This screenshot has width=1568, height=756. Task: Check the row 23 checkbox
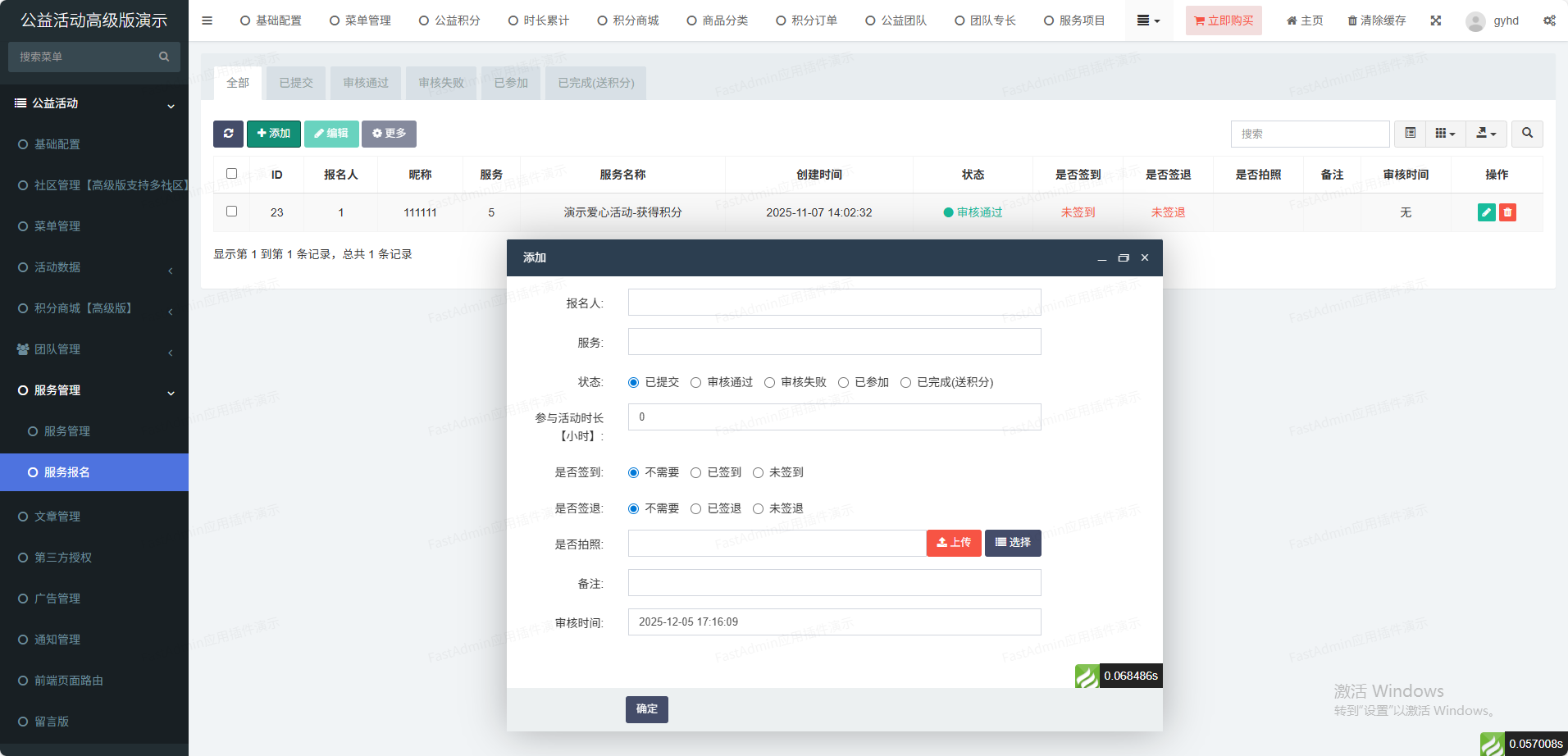click(x=231, y=212)
